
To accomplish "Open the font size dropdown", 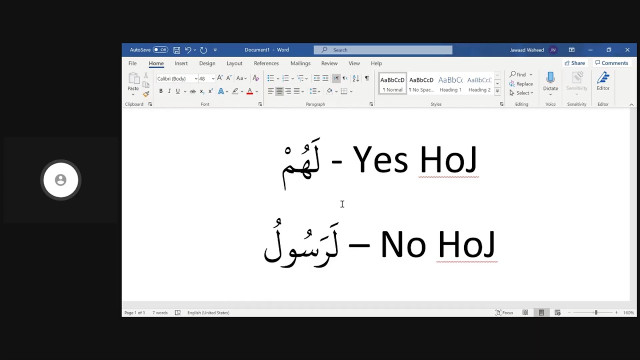I will click(207, 78).
